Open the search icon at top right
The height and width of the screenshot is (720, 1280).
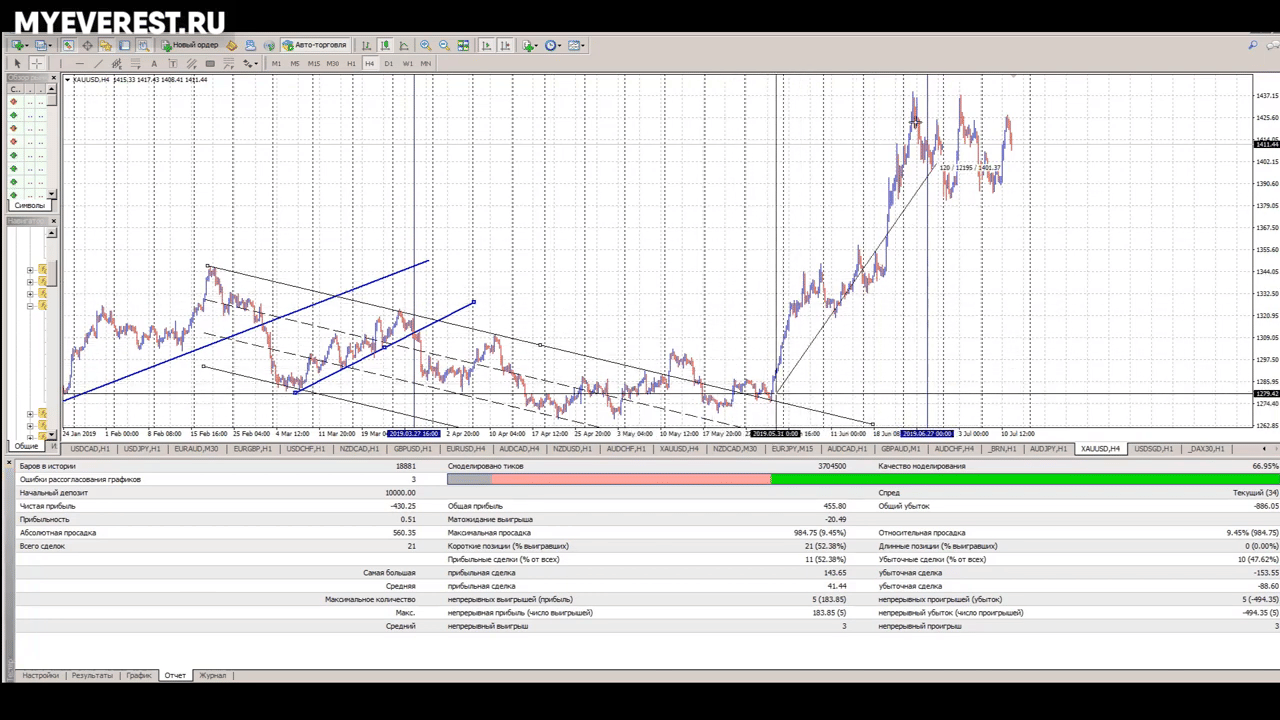(x=1253, y=45)
